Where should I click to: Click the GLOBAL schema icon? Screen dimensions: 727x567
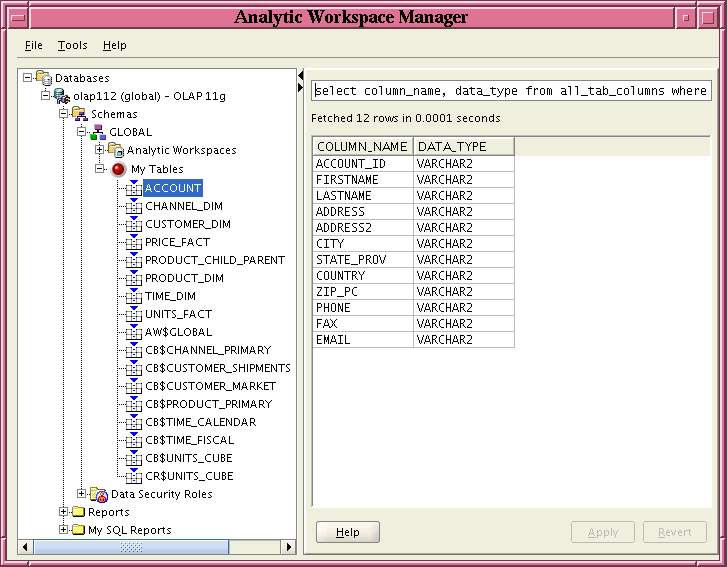[x=98, y=132]
